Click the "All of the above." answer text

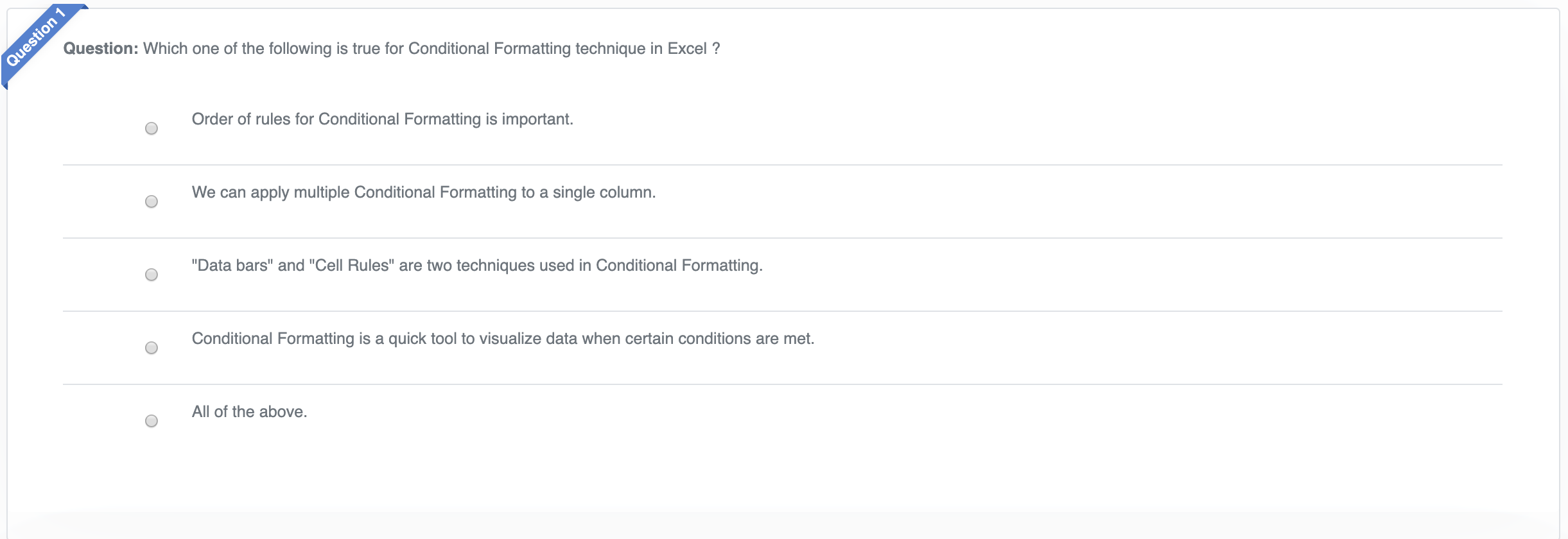click(249, 412)
